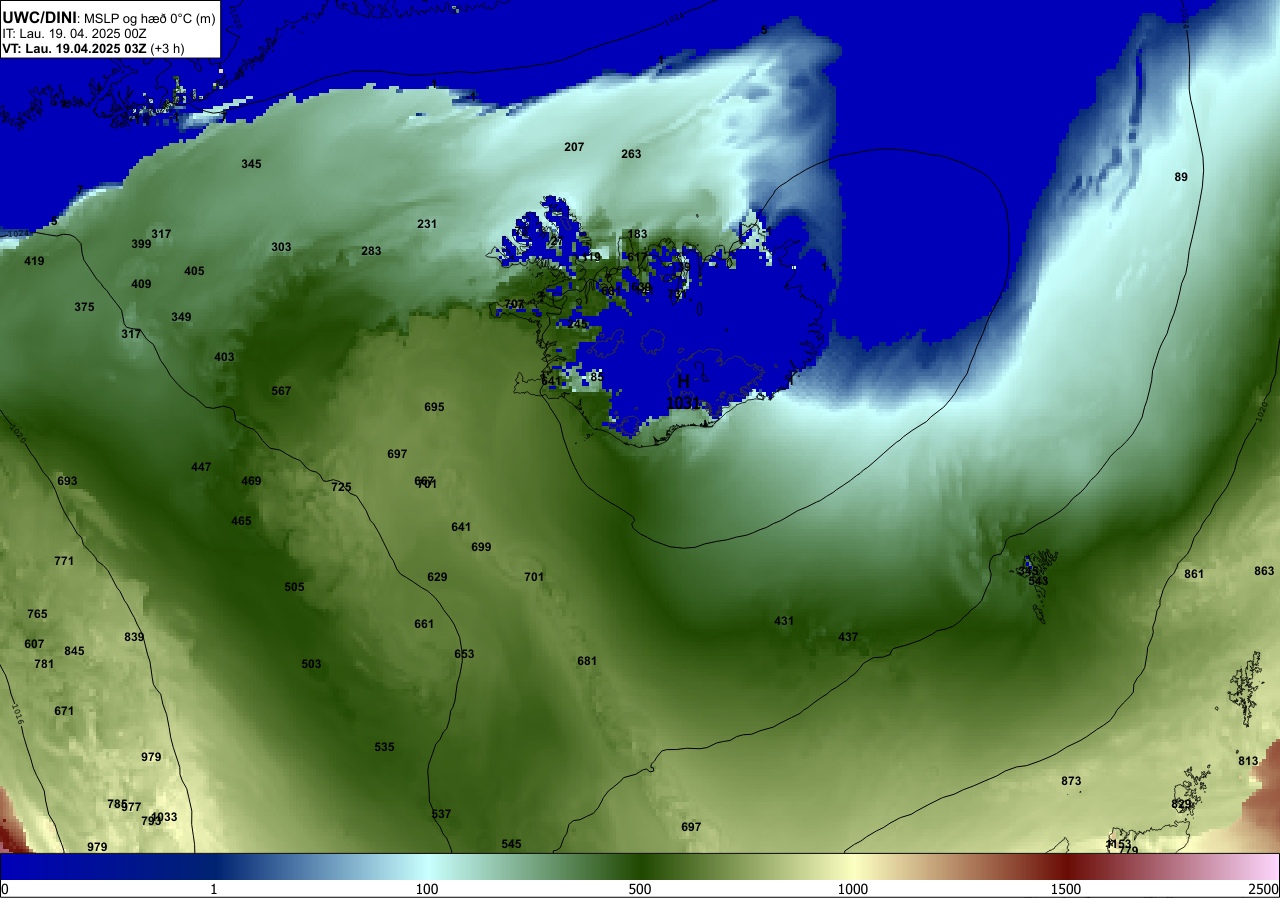
Task: Click the height value 469
Action: [x=251, y=481]
